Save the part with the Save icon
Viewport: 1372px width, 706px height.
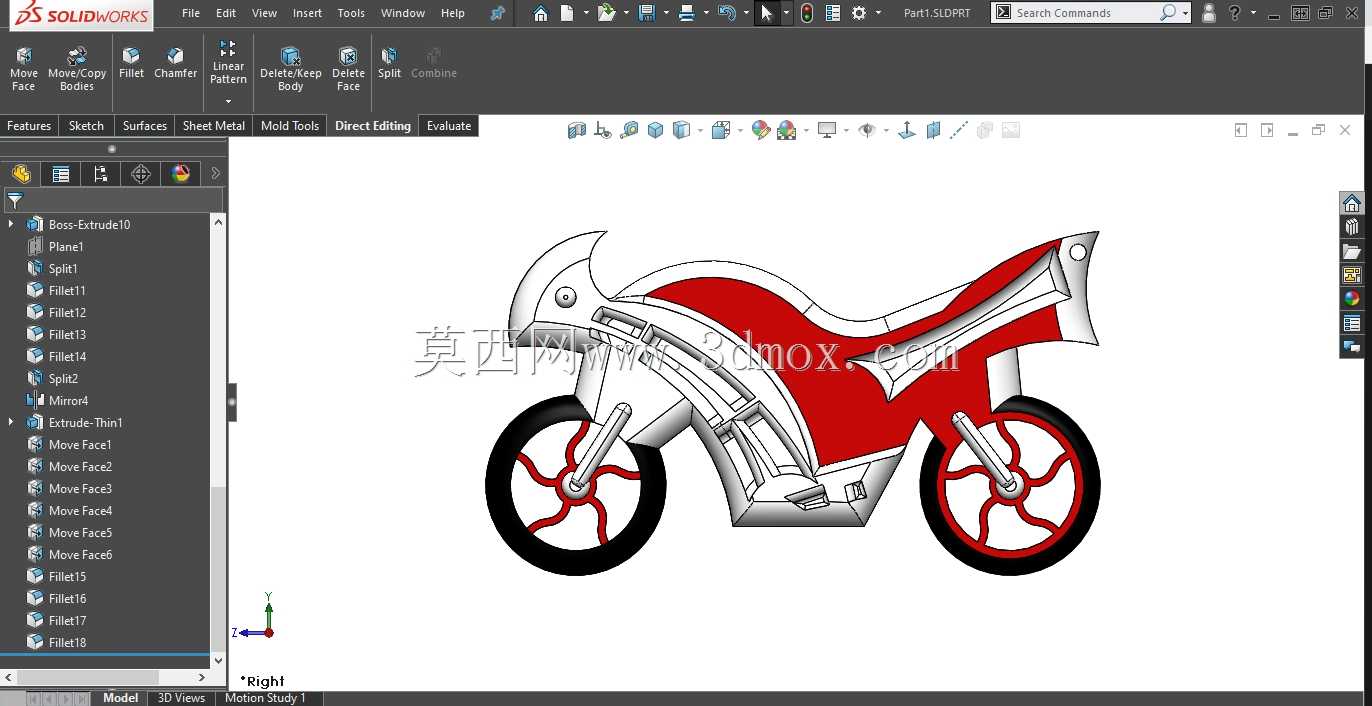coord(647,13)
